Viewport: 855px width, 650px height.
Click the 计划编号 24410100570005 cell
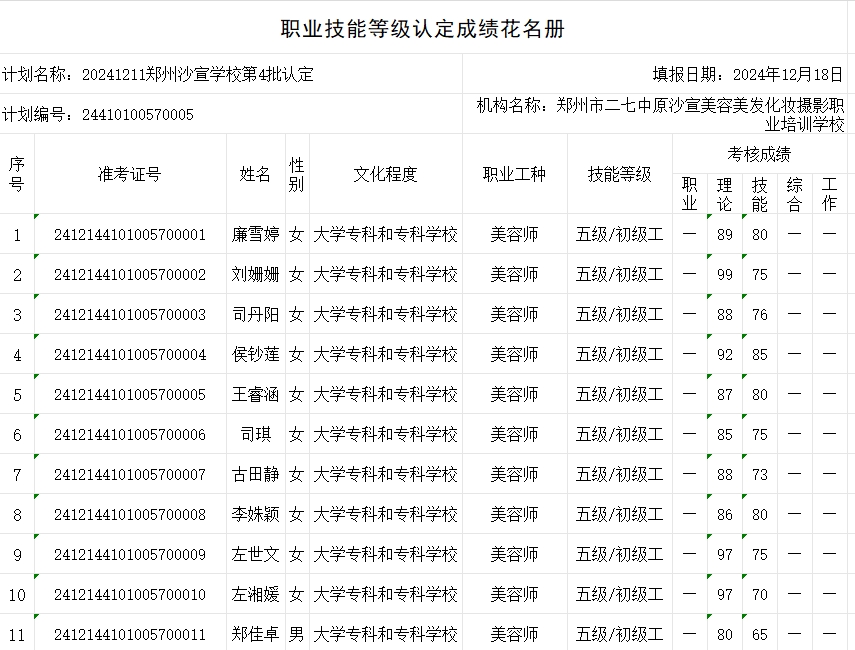(x=98, y=114)
